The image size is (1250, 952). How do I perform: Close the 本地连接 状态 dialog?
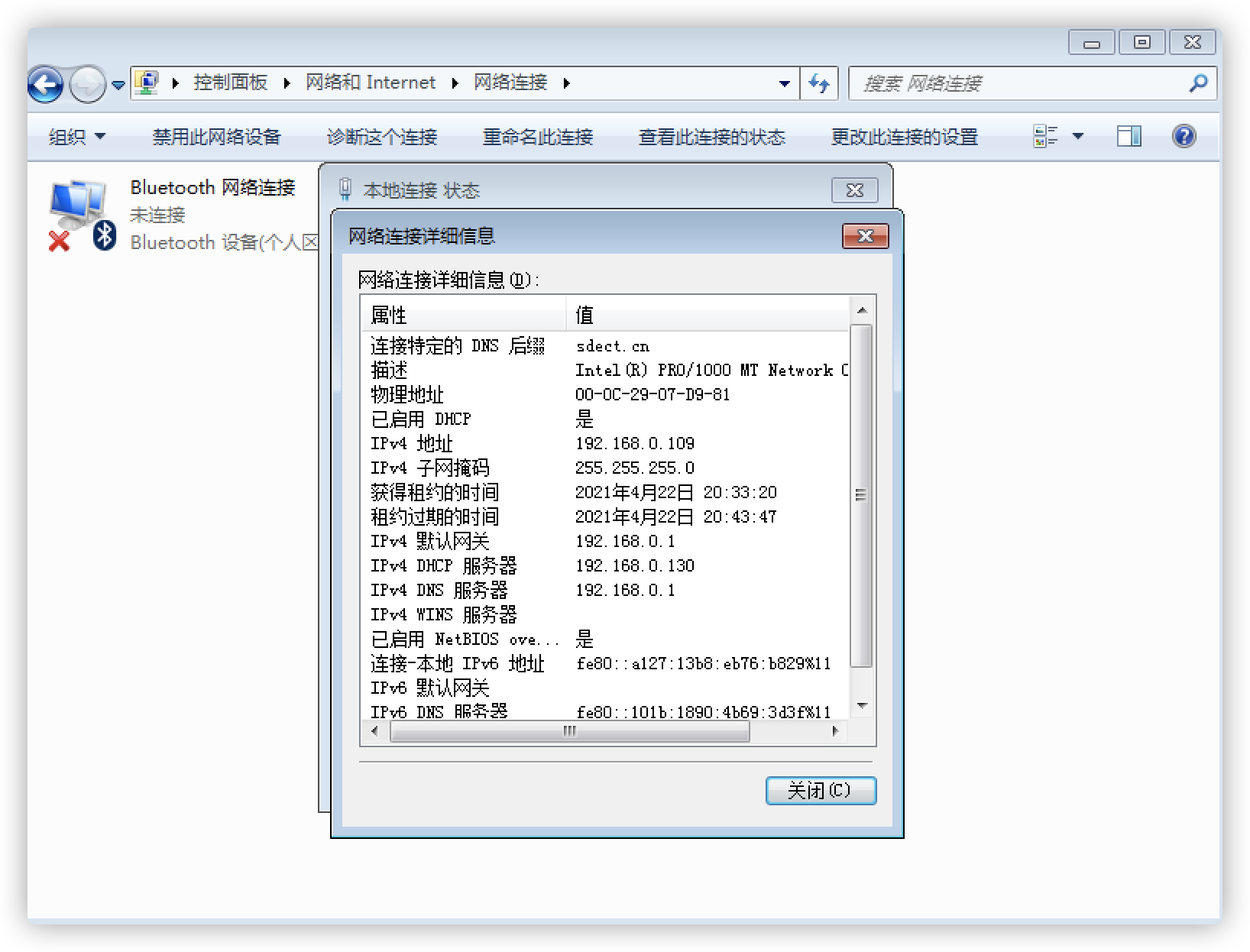854,190
